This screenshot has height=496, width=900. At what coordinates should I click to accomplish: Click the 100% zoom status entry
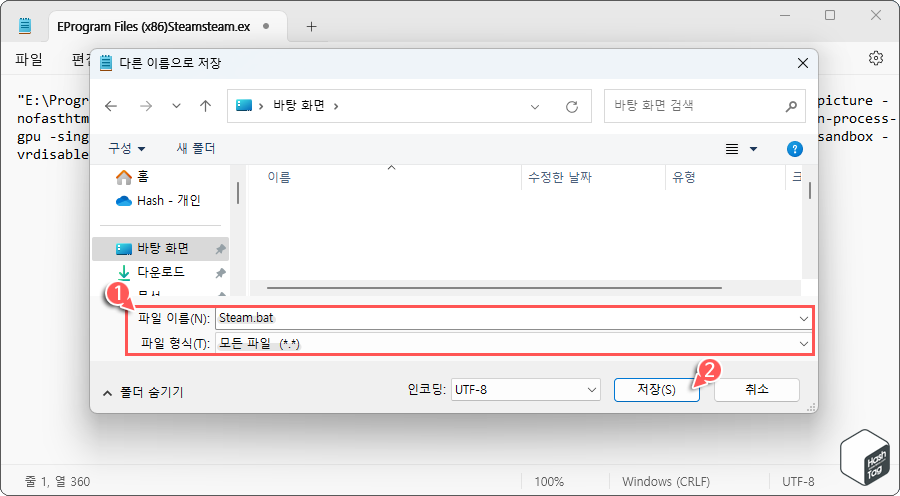pos(549,482)
